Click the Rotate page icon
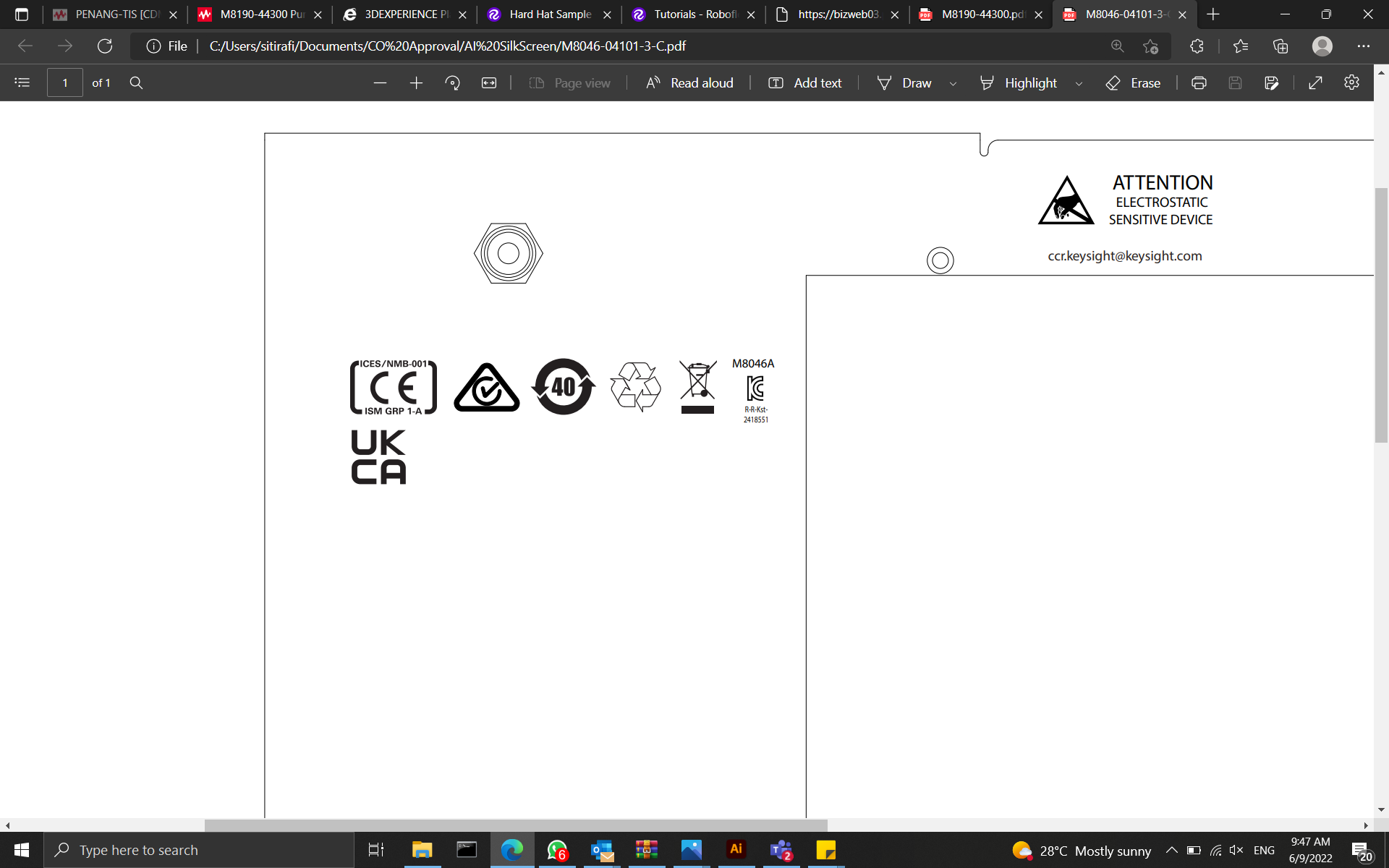 pyautogui.click(x=453, y=83)
